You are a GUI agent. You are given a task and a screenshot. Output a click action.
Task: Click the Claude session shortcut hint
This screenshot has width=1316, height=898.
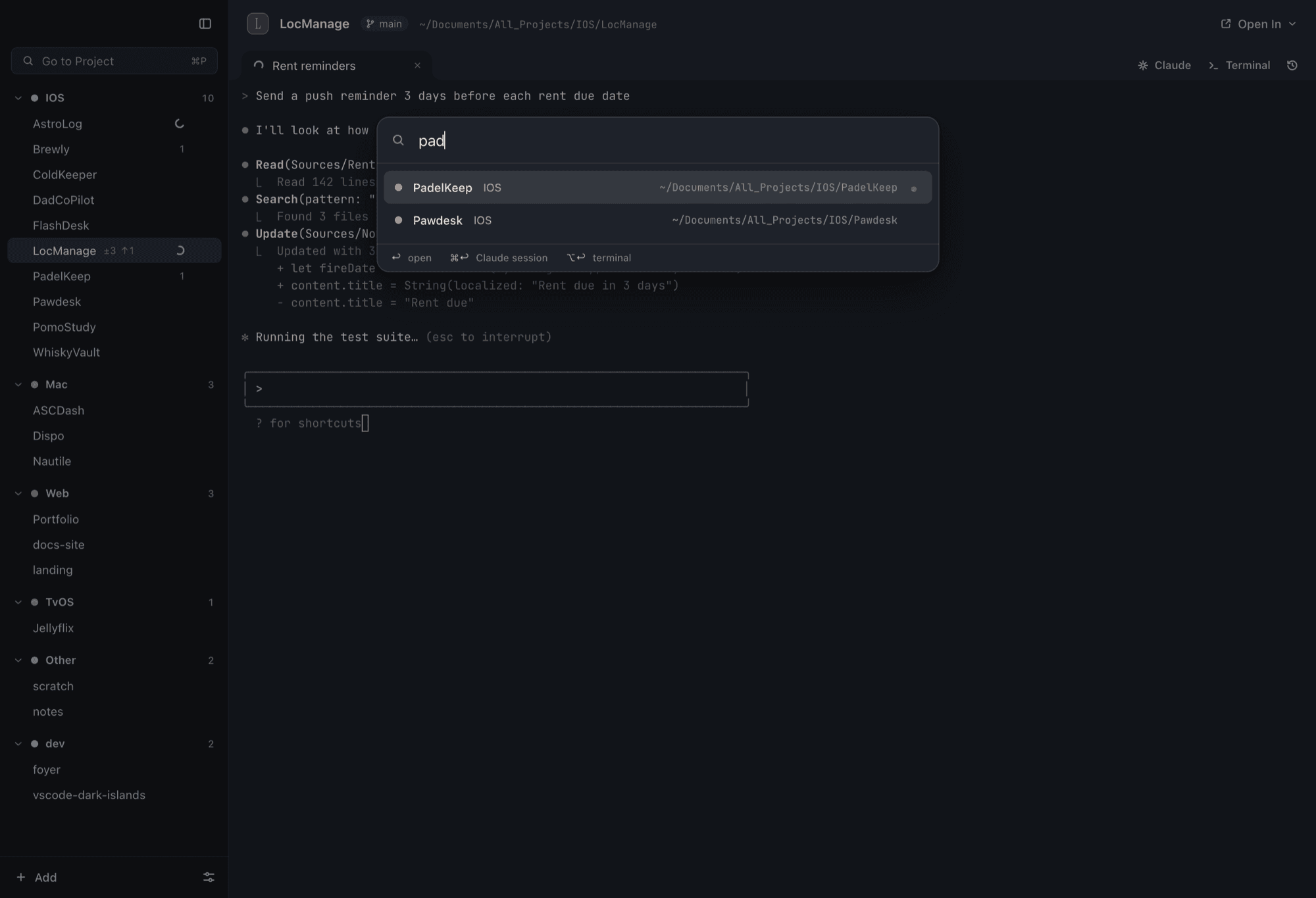[x=498, y=257]
